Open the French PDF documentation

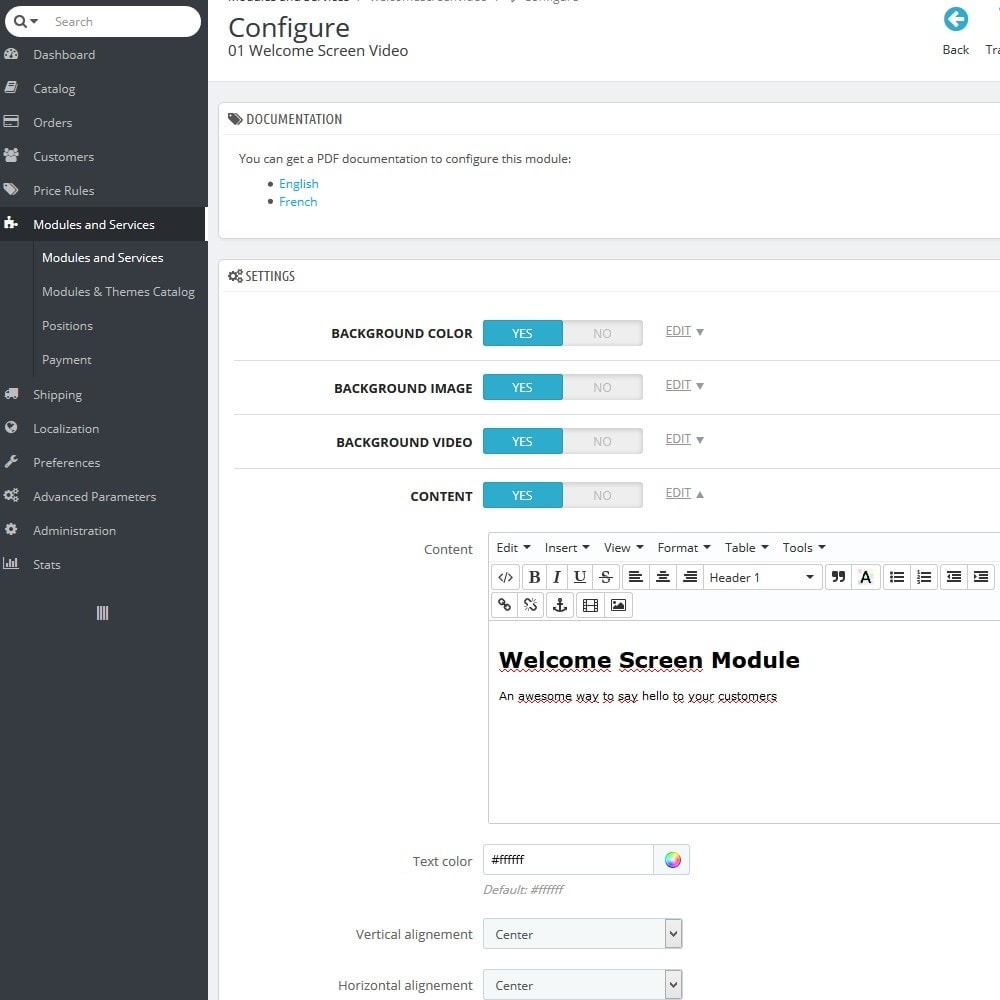[x=298, y=202]
